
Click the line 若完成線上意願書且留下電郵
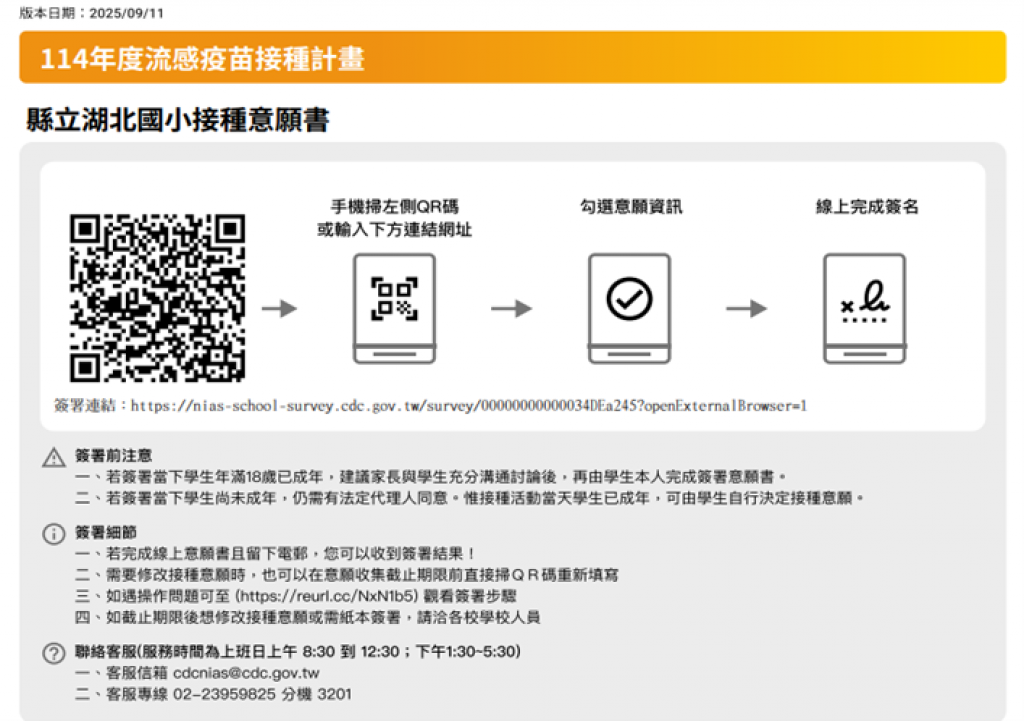pyautogui.click(x=275, y=554)
